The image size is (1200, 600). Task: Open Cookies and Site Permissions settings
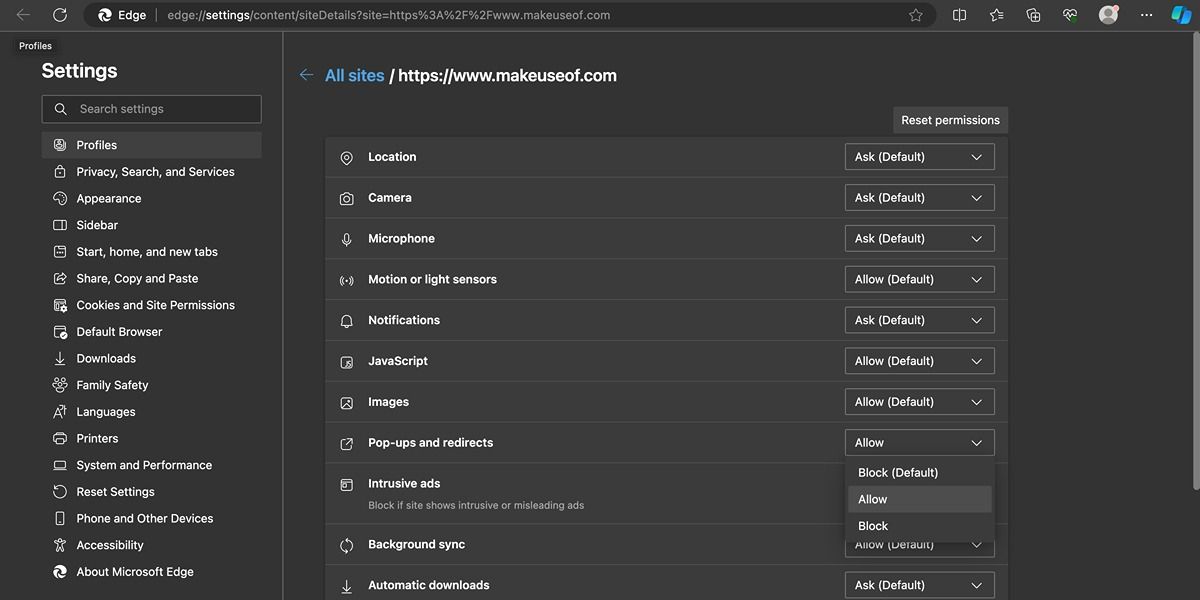156,304
